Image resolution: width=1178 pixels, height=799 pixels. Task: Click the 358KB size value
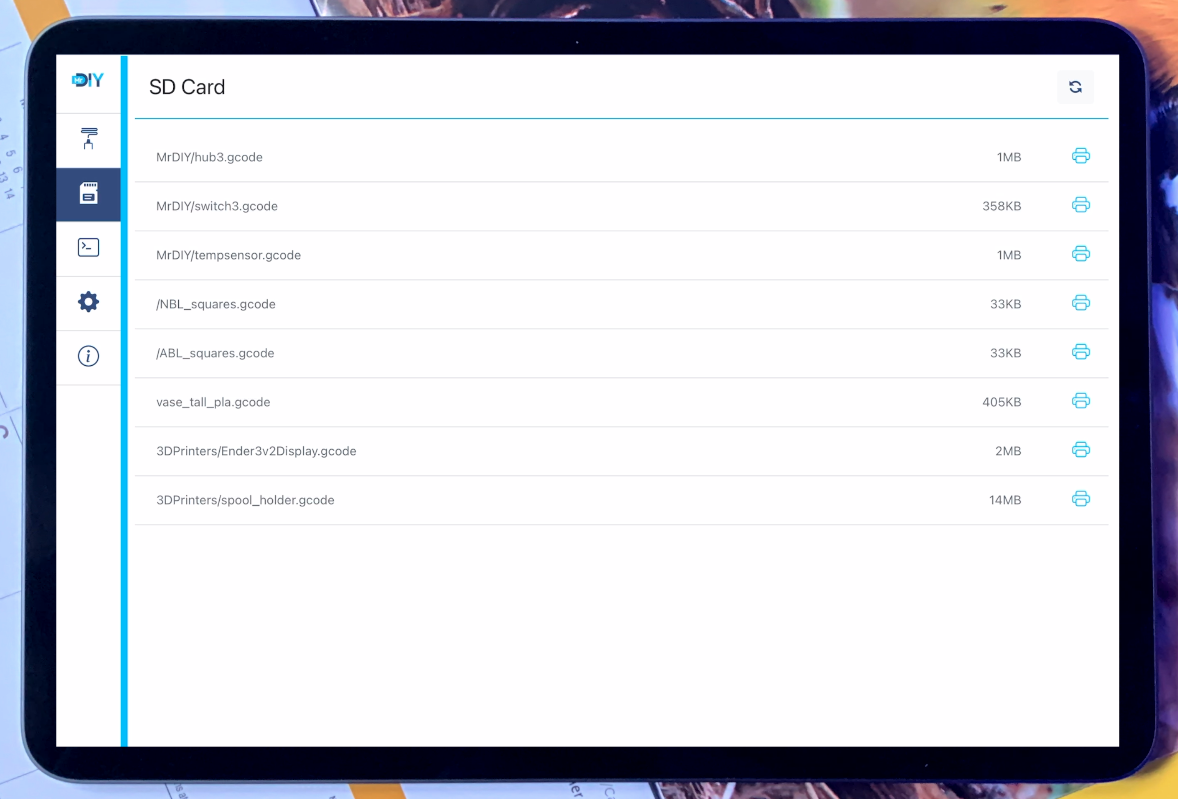1001,206
